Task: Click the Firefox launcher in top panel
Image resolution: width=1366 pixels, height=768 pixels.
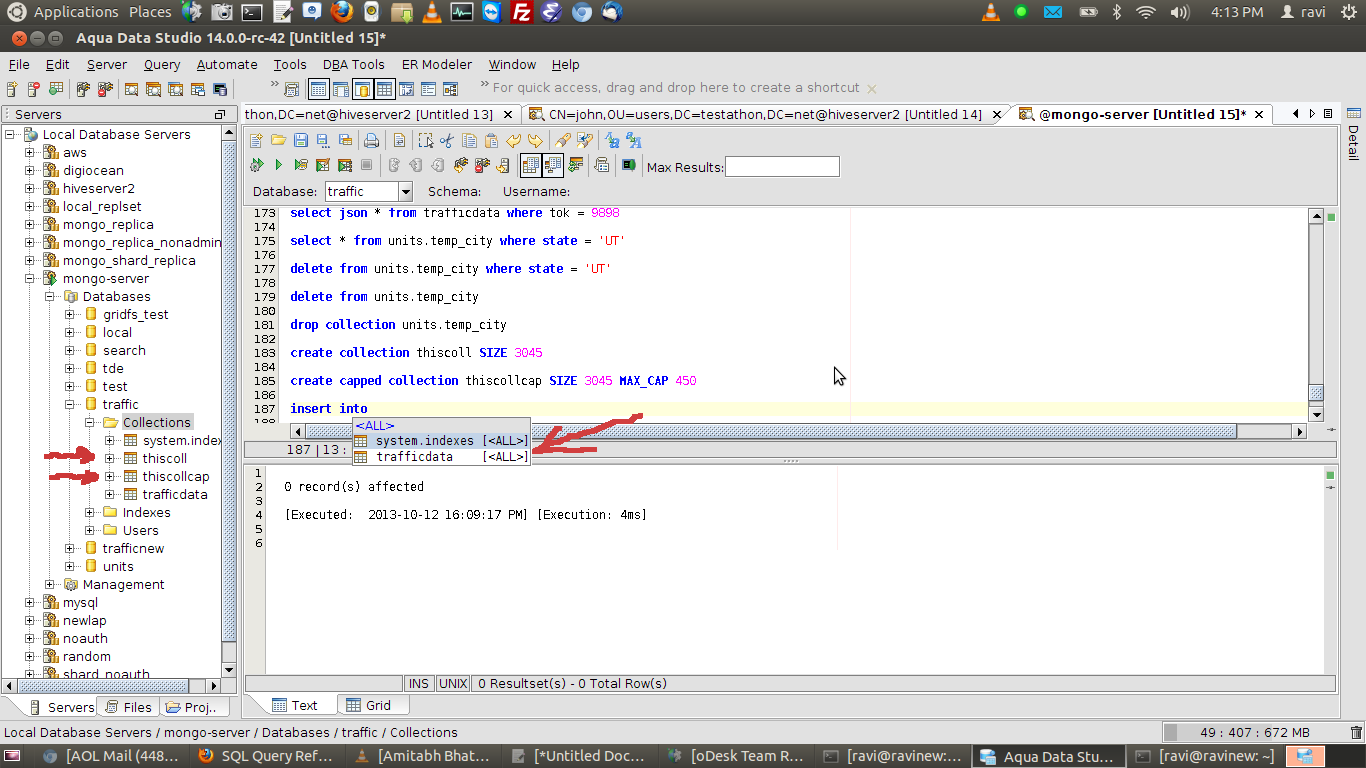Action: tap(342, 12)
